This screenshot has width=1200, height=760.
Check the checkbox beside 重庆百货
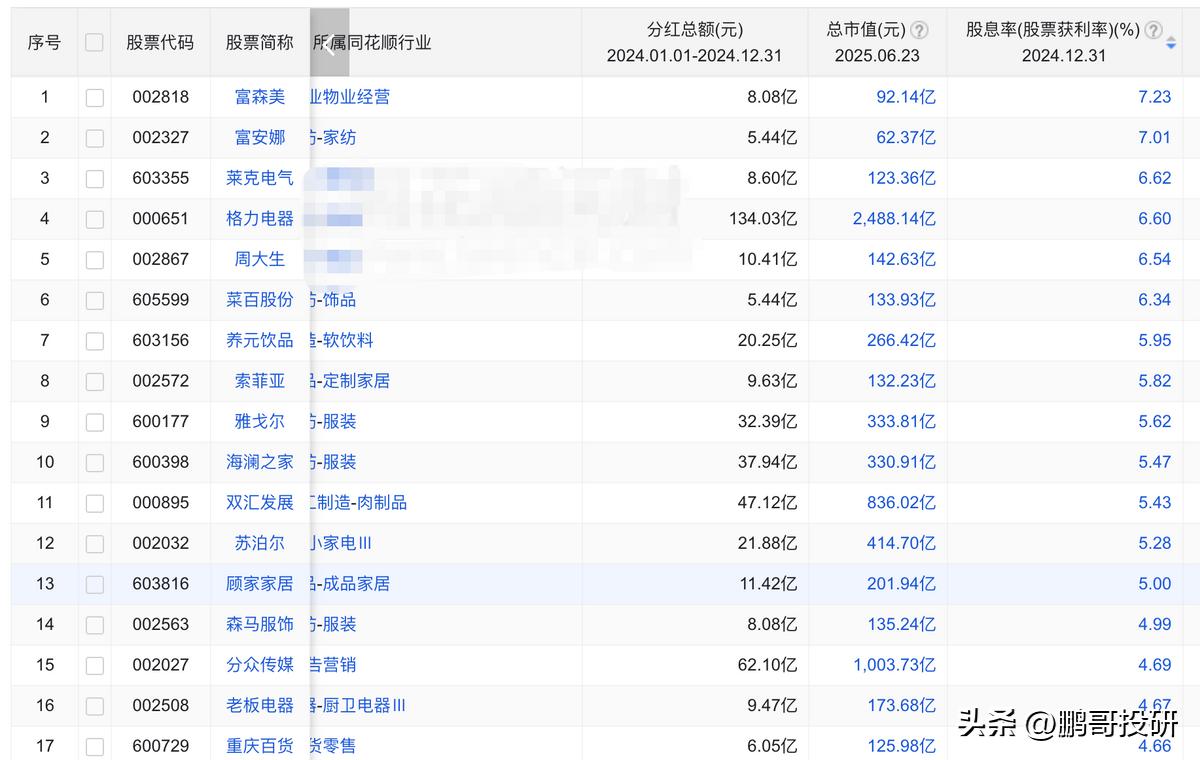pyautogui.click(x=94, y=745)
